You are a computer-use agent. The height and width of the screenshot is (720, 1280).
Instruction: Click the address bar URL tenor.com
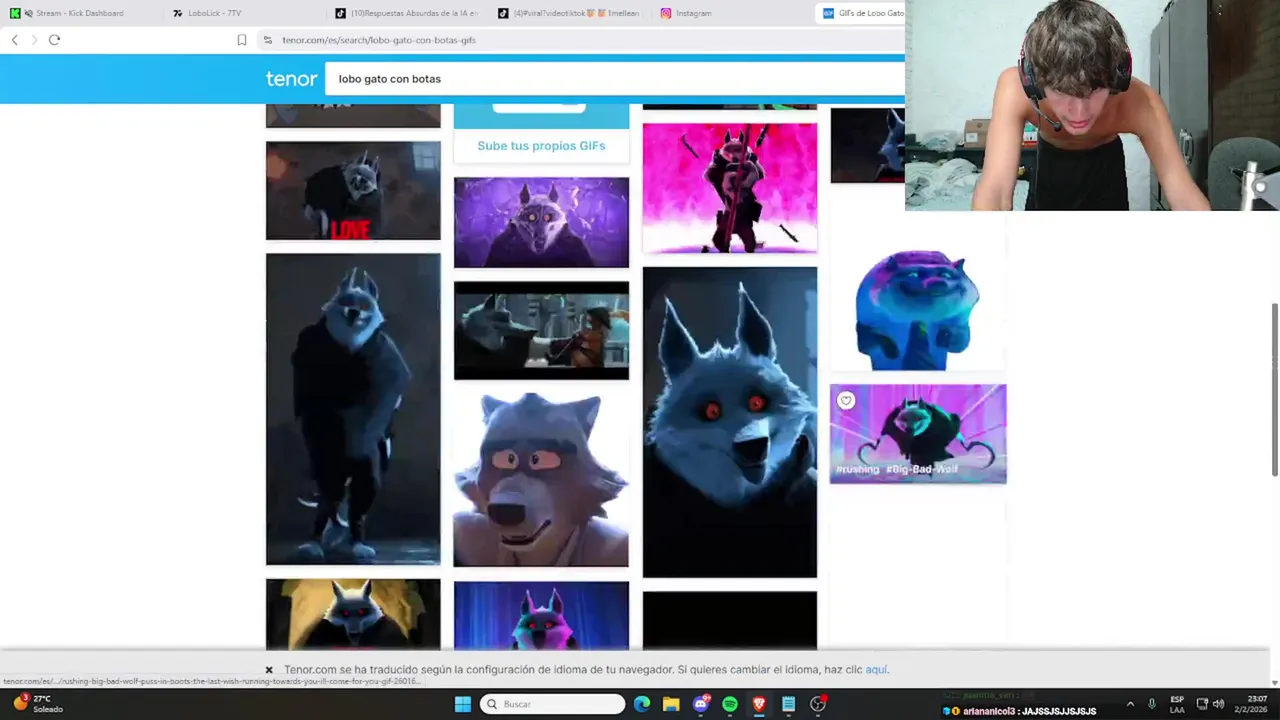tap(379, 40)
